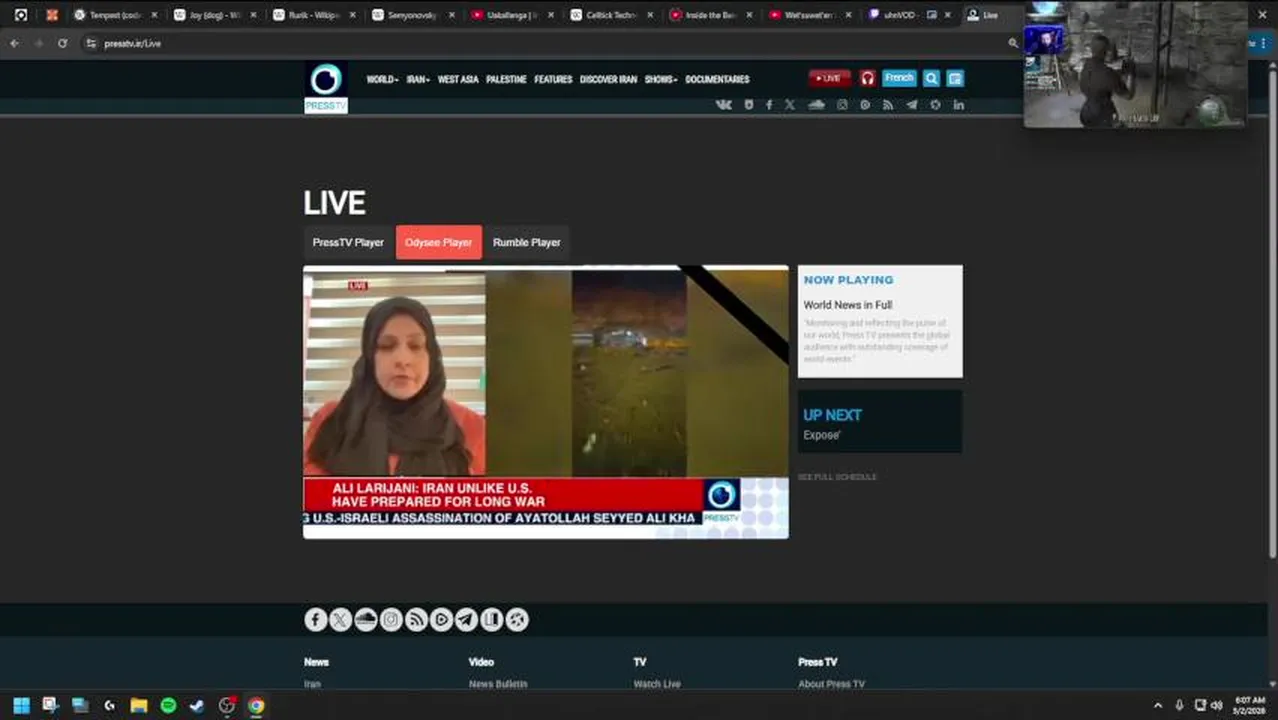Expand the SHOWS menu dropdown
This screenshot has width=1278, height=720.
[x=661, y=79]
